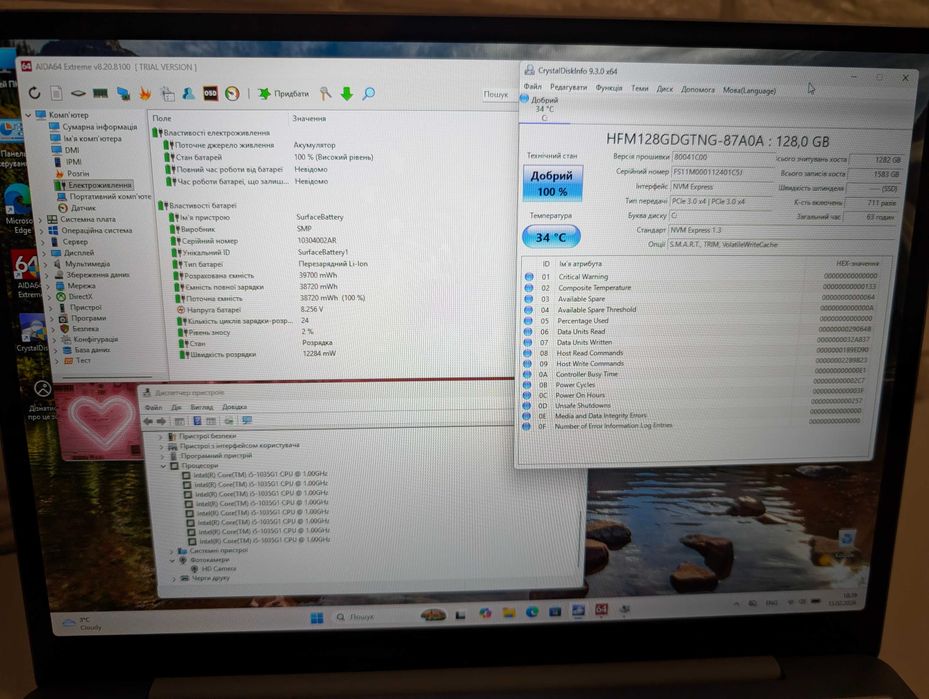Open the AIDA64 gauge sensor icon
The width and height of the screenshot is (929, 699).
pos(232,94)
